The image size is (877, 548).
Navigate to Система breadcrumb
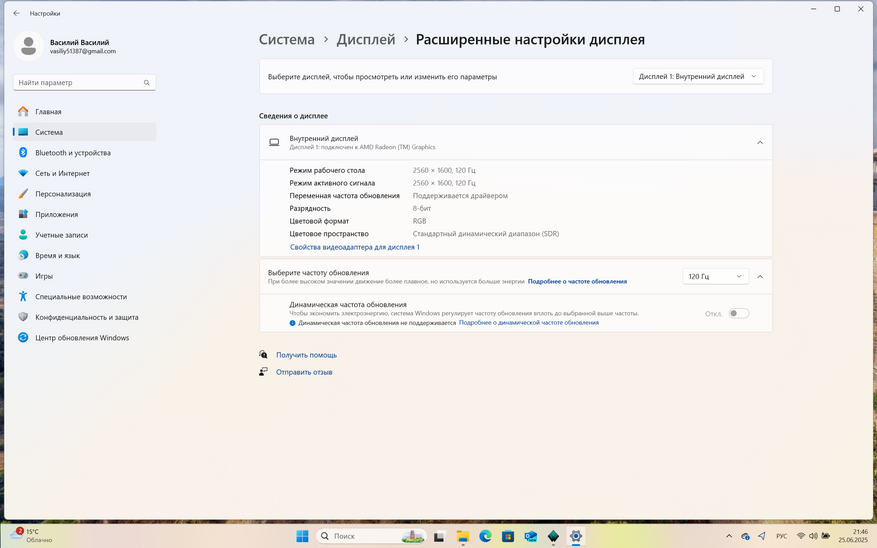coord(286,40)
